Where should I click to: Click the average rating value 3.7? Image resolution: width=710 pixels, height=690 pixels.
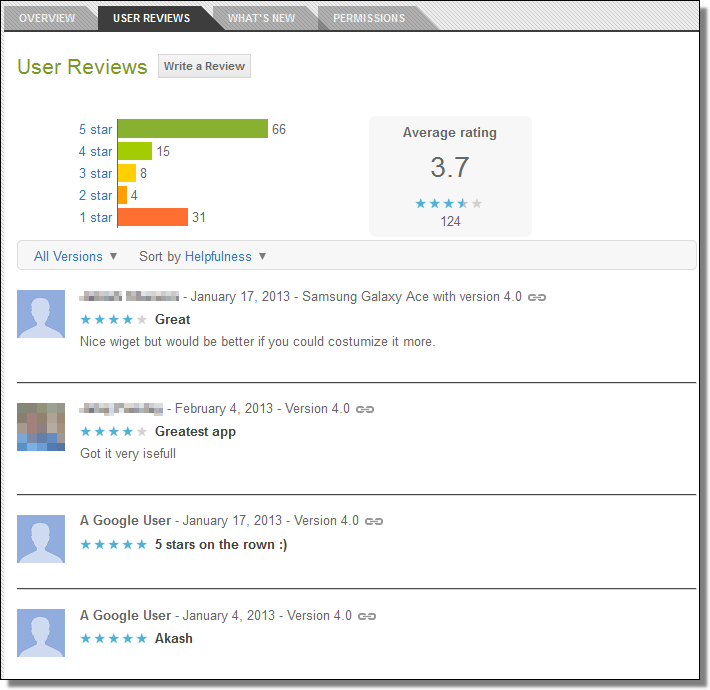click(x=450, y=167)
